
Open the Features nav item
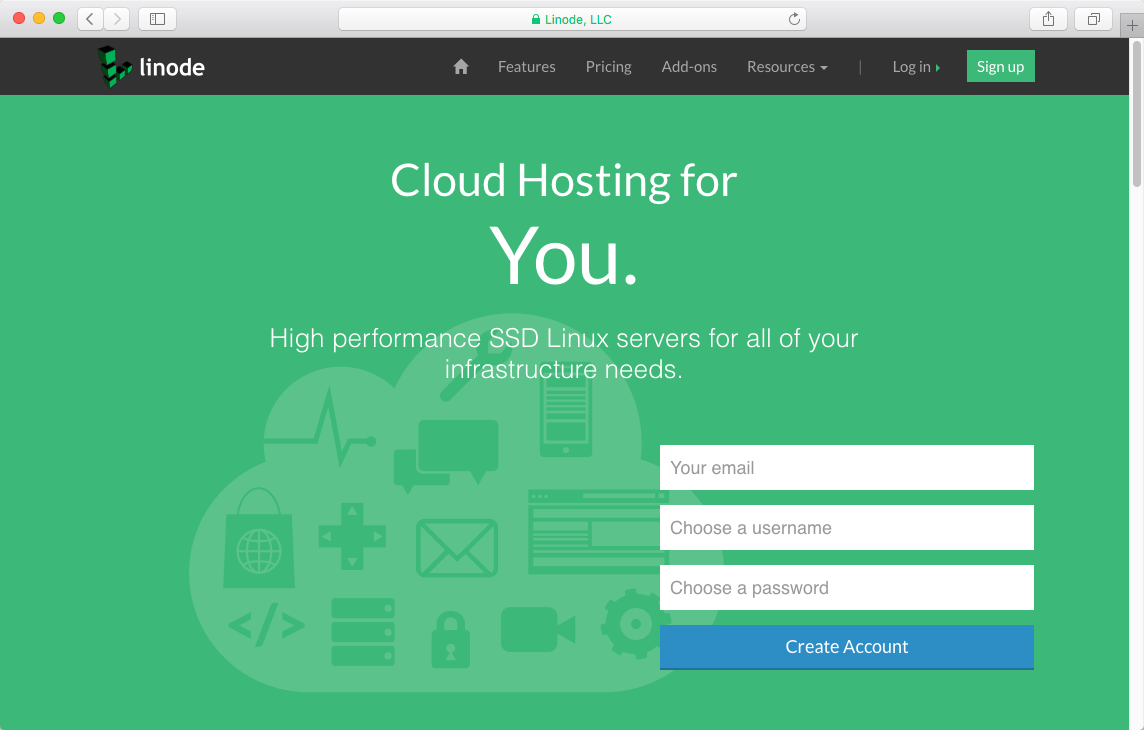[x=527, y=67]
